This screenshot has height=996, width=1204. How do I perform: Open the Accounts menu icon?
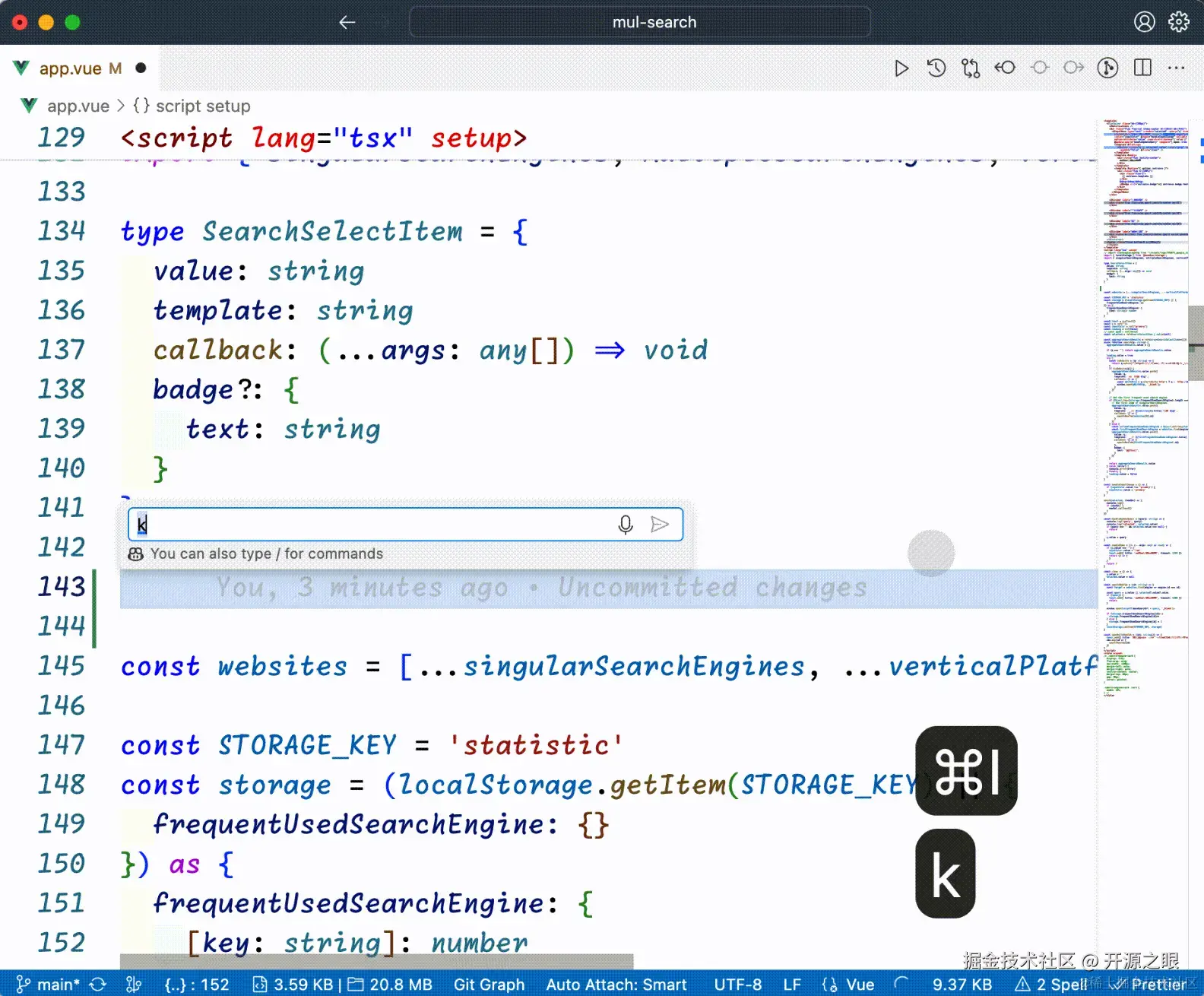1144,22
